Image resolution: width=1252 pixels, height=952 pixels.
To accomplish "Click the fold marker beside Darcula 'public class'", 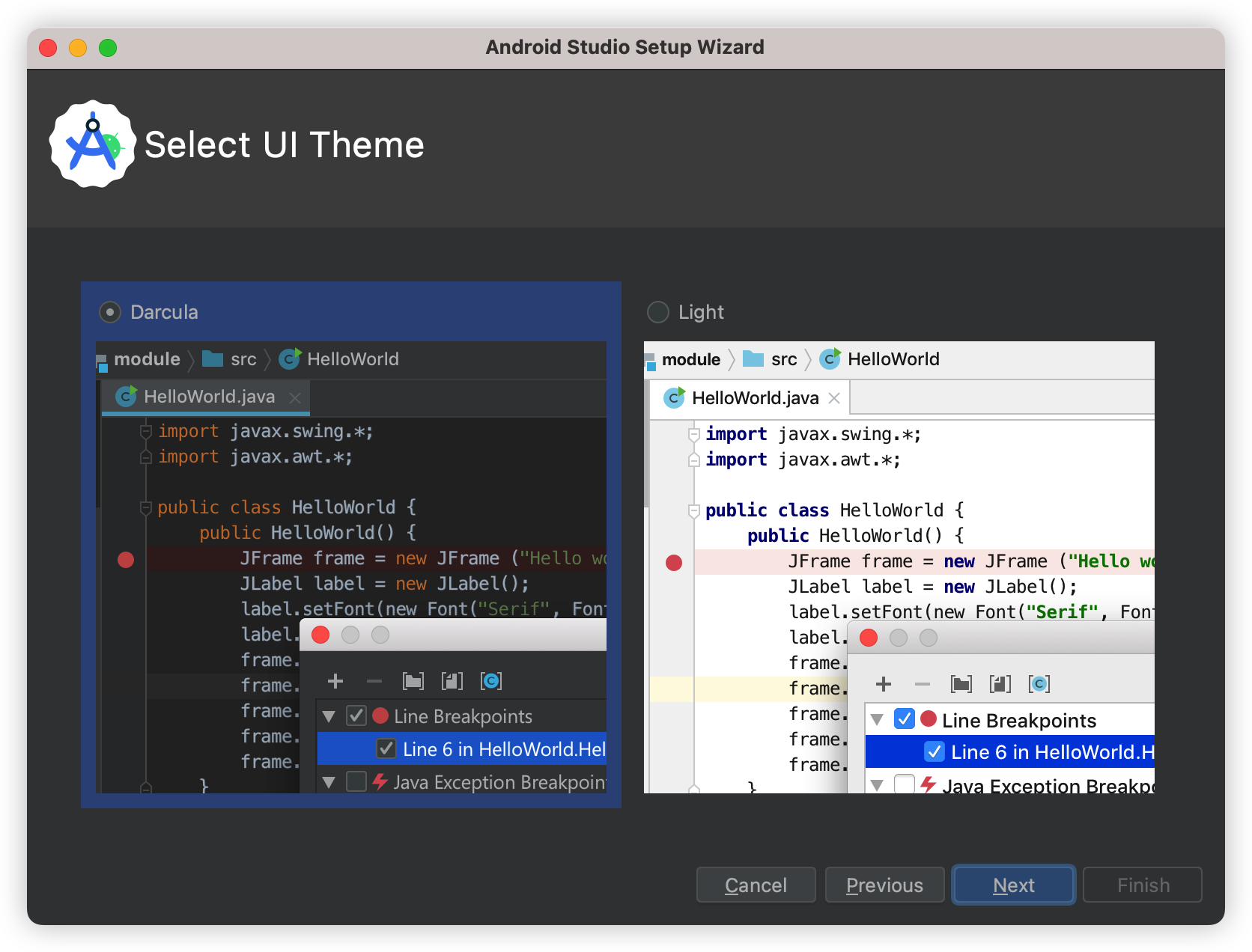I will click(146, 508).
